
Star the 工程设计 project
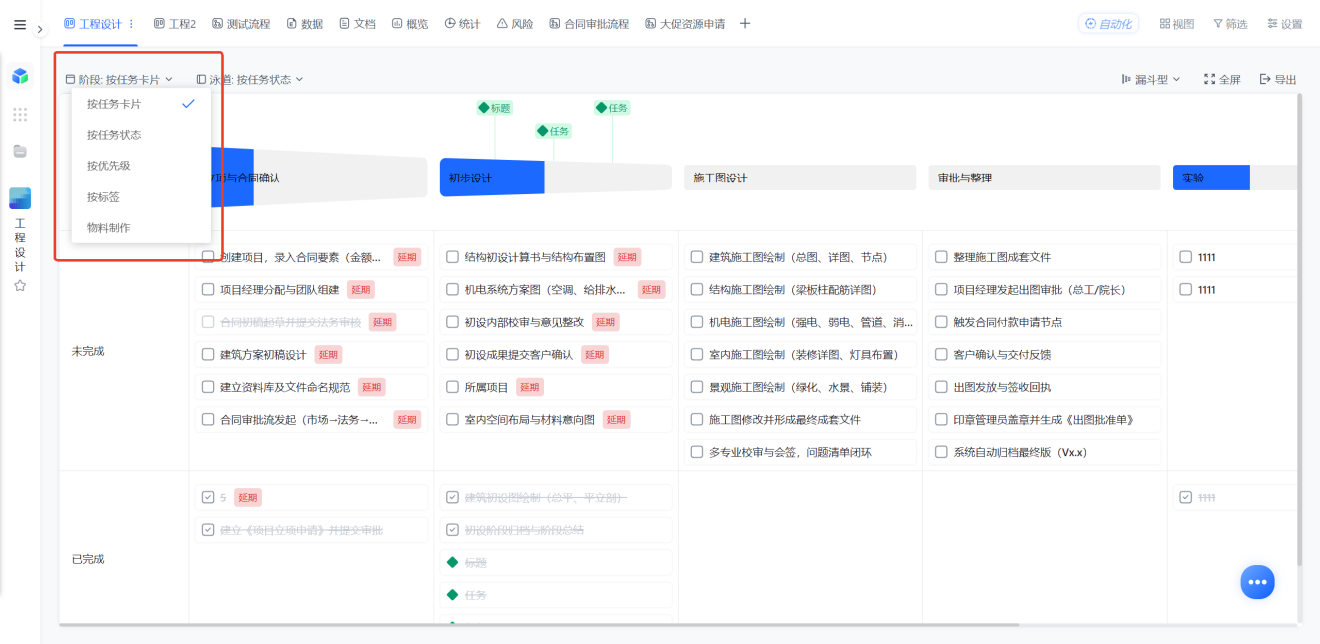(20, 286)
